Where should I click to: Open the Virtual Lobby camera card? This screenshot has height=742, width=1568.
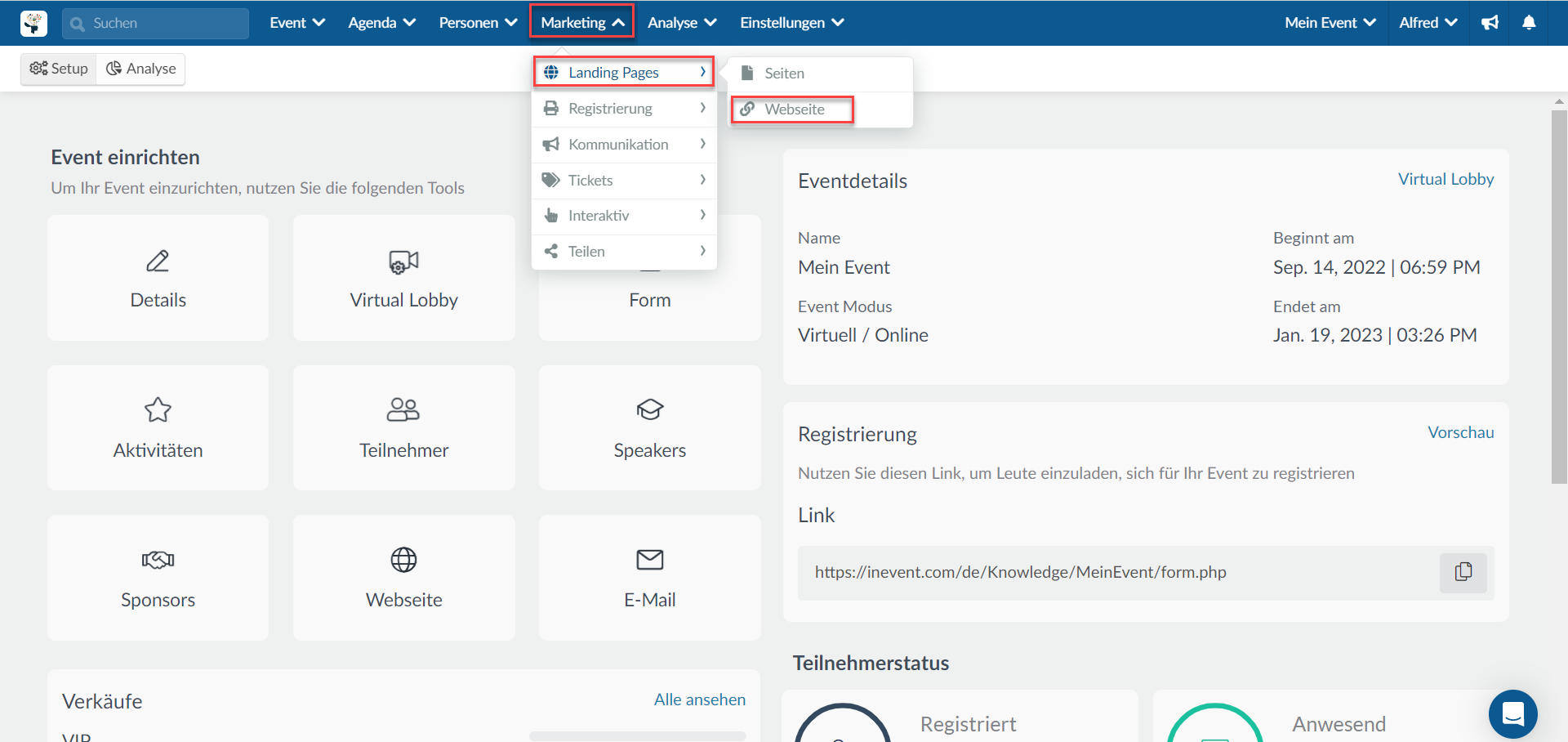[404, 278]
